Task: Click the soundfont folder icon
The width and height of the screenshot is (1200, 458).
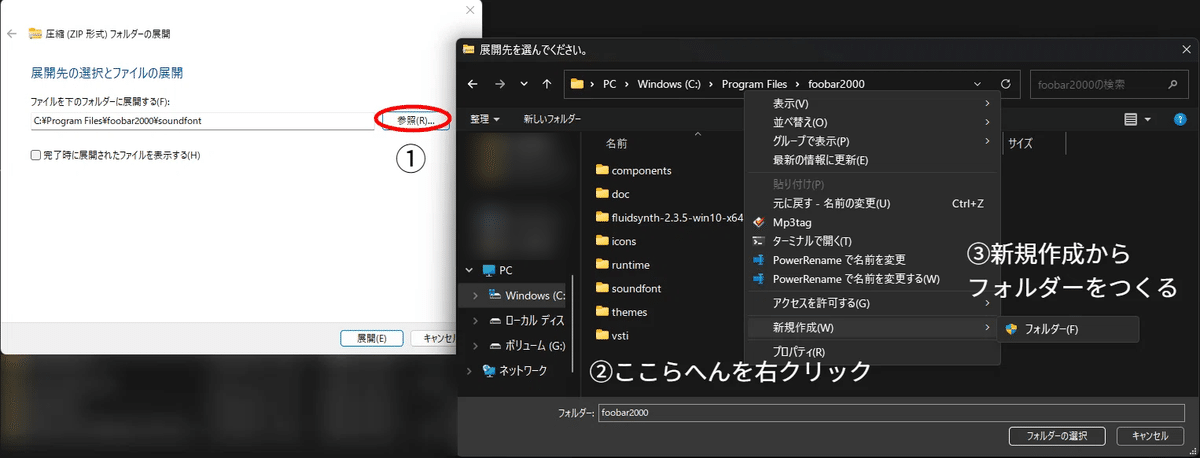Action: tap(602, 288)
